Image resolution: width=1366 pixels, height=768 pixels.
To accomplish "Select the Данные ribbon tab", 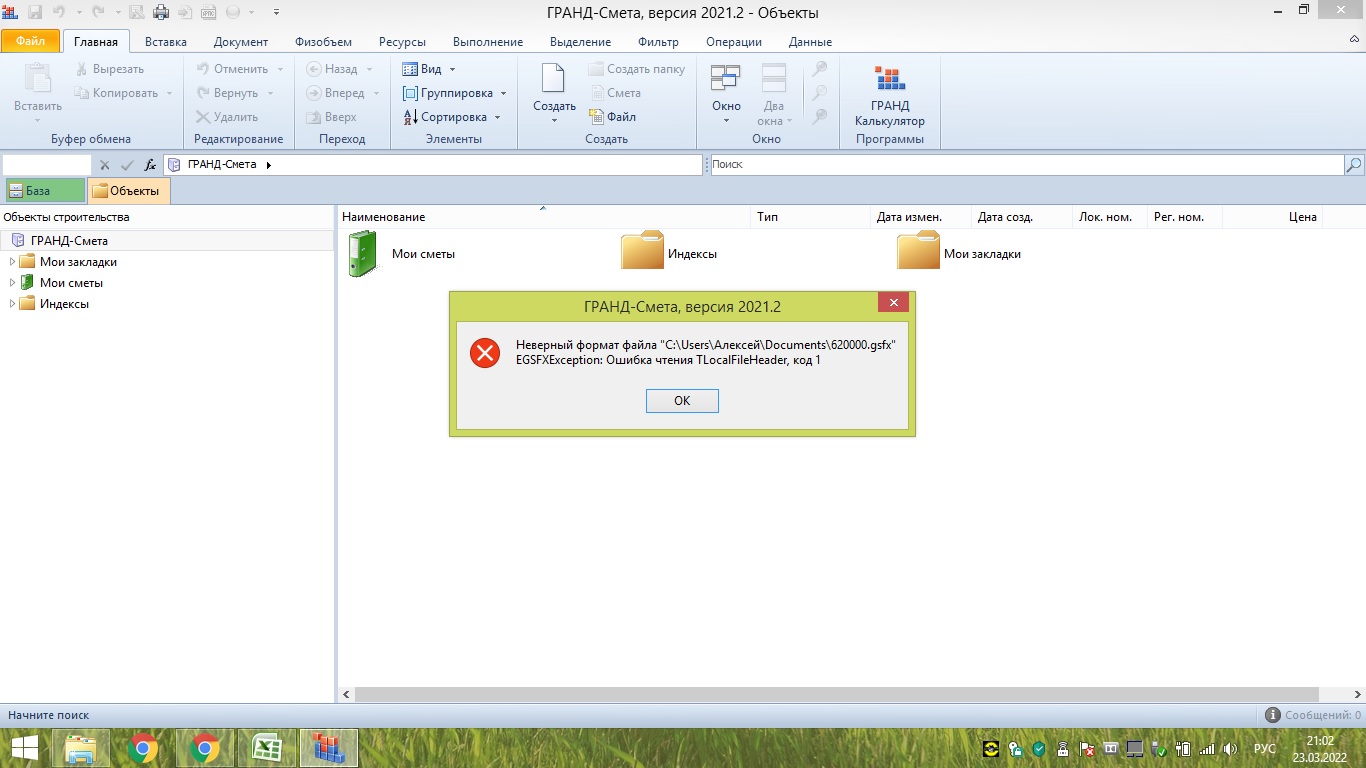I will [x=810, y=42].
